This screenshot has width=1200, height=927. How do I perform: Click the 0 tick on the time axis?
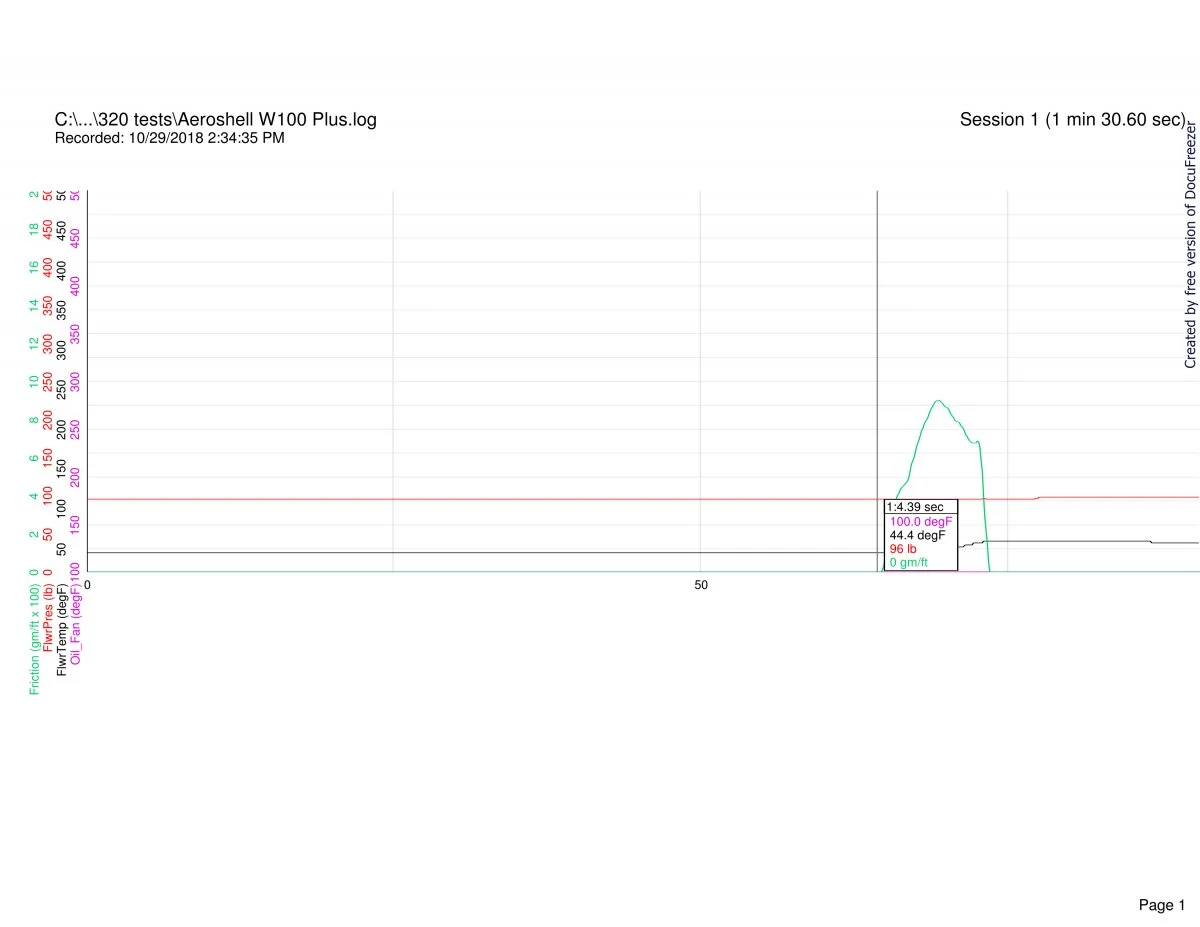(x=88, y=584)
